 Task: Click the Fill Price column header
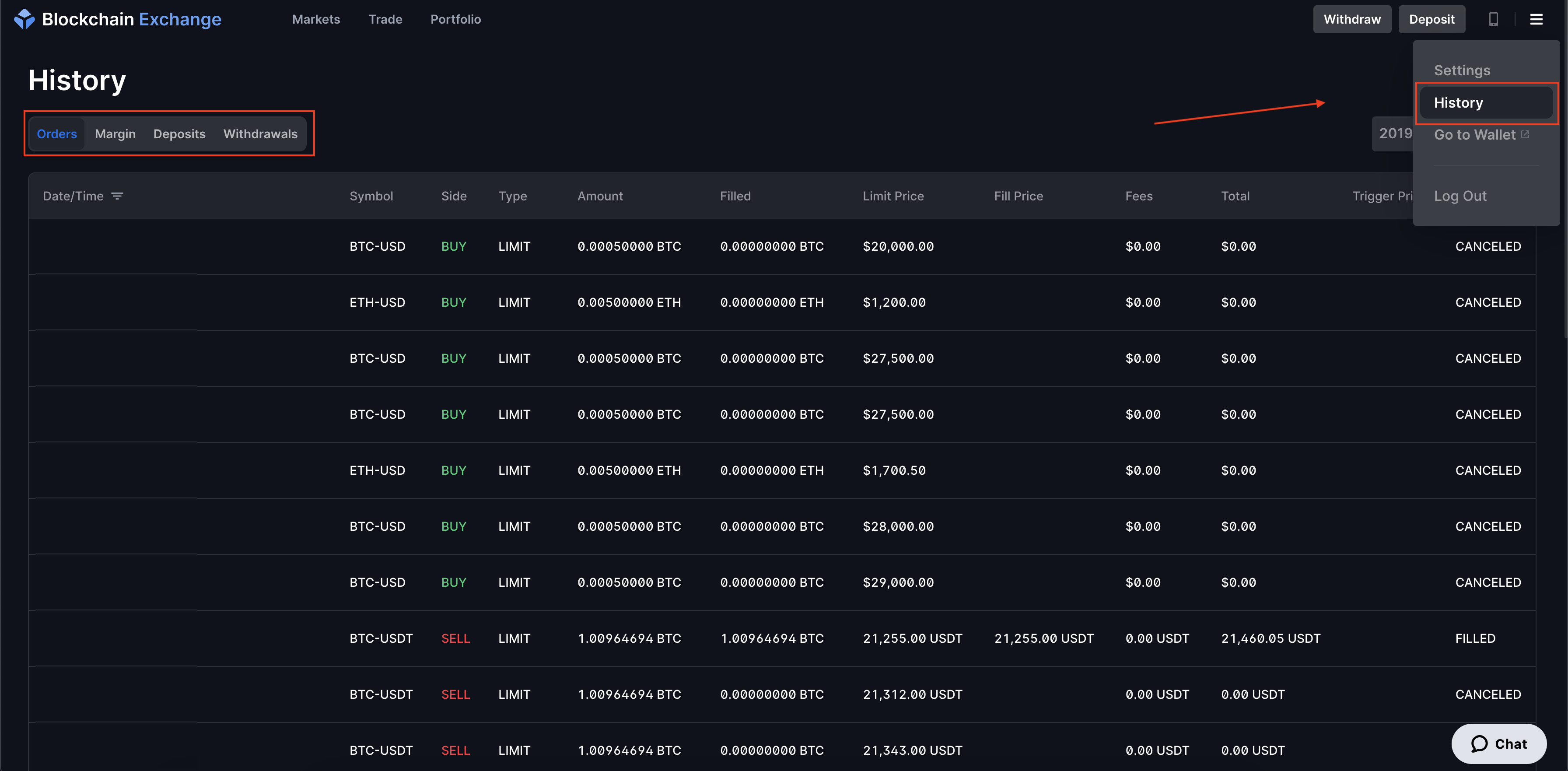(1018, 196)
